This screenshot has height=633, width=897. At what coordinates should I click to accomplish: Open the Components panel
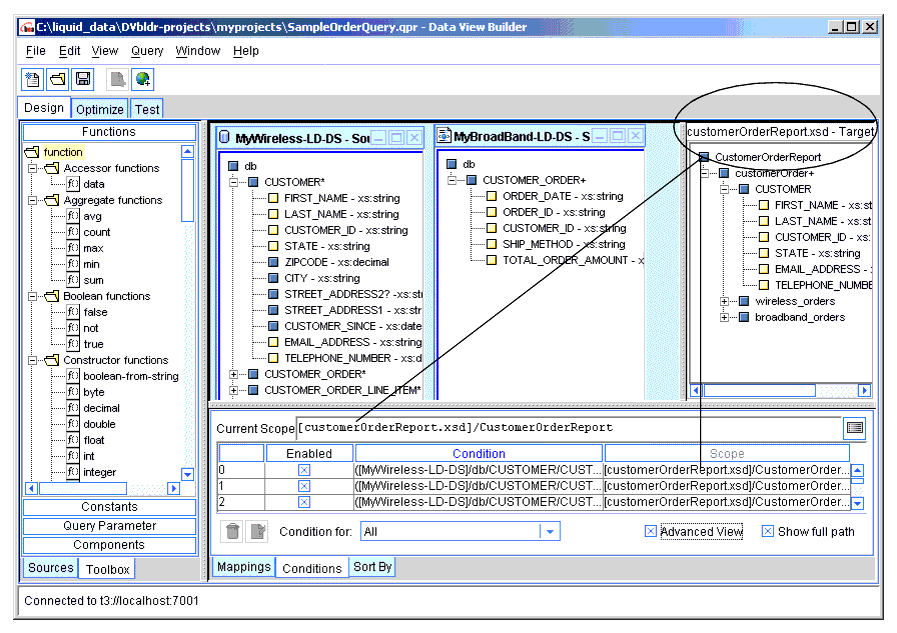point(109,545)
